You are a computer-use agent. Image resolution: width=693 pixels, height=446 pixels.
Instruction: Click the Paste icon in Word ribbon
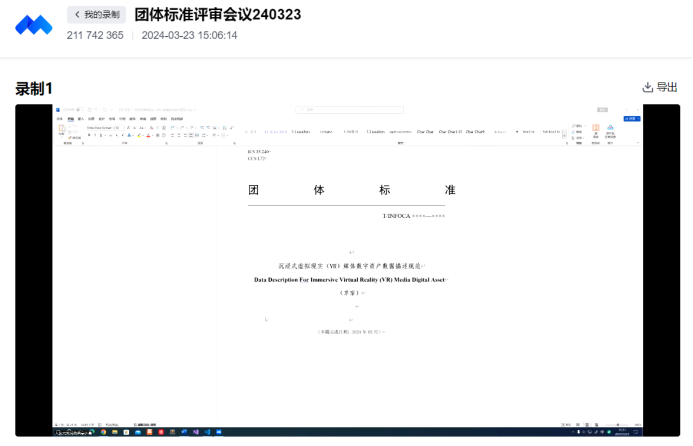coord(60,130)
